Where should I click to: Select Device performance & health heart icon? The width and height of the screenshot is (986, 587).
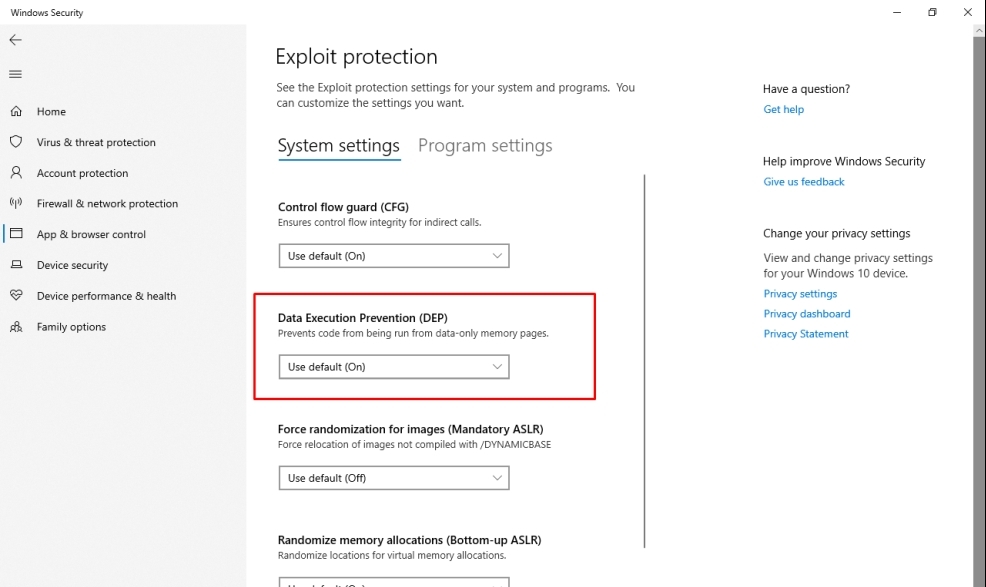click(x=16, y=295)
